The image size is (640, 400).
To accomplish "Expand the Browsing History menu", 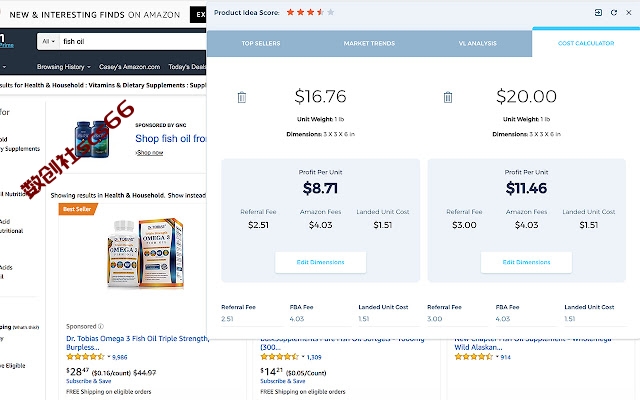I will (x=63, y=67).
